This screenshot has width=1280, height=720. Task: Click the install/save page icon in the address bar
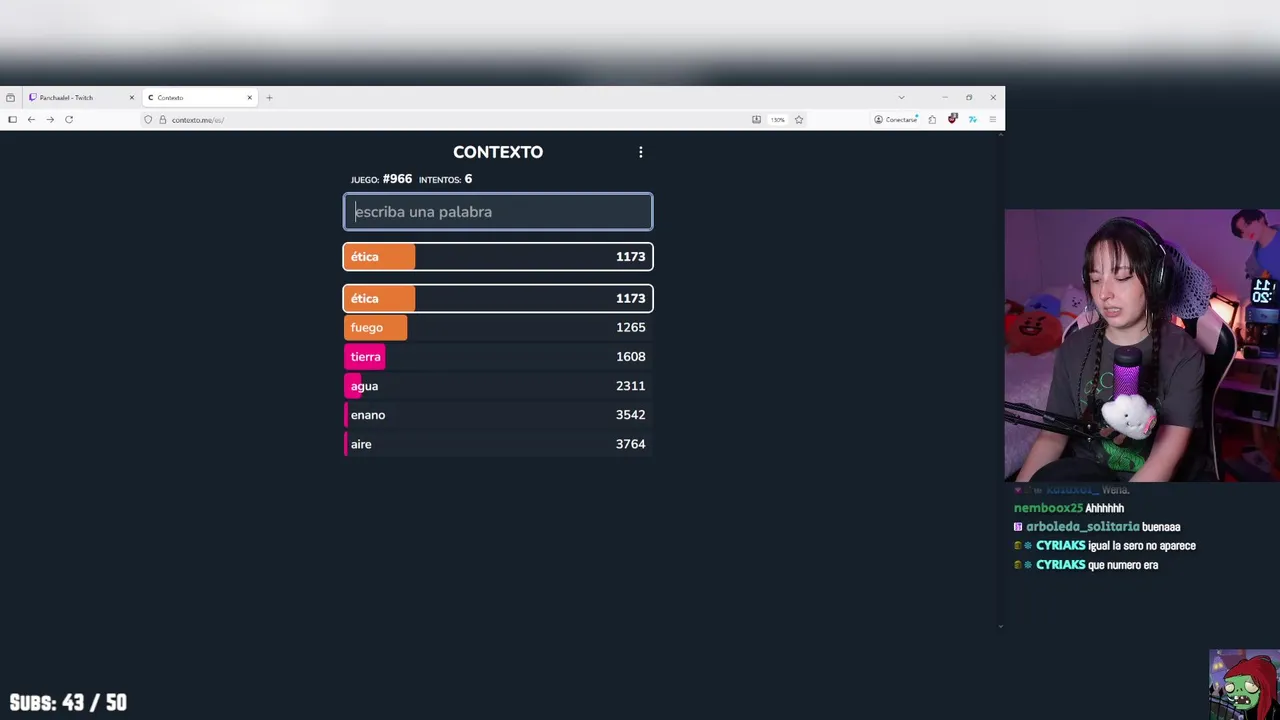pyautogui.click(x=756, y=120)
